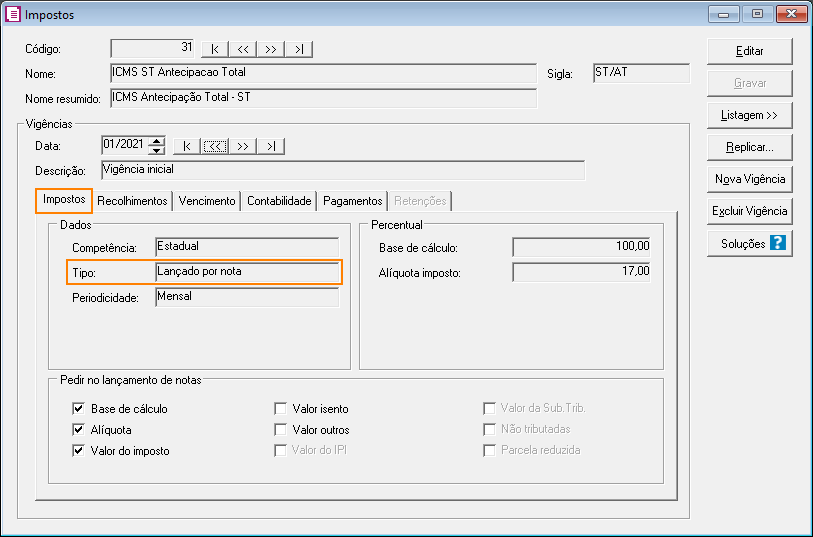Decrease the Data field with down arrow
The height and width of the screenshot is (537, 813).
point(156,151)
